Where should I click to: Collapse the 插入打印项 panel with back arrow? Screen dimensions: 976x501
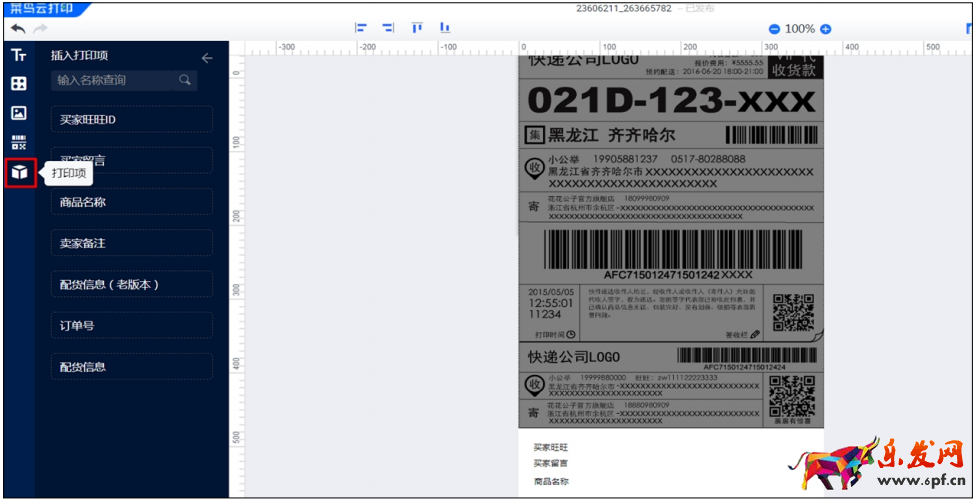(x=207, y=58)
